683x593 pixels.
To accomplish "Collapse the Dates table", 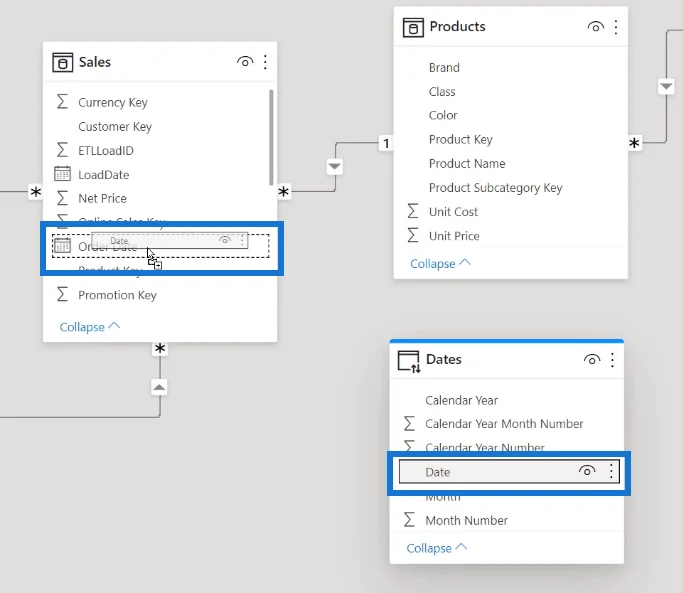I will pyautogui.click(x=436, y=548).
